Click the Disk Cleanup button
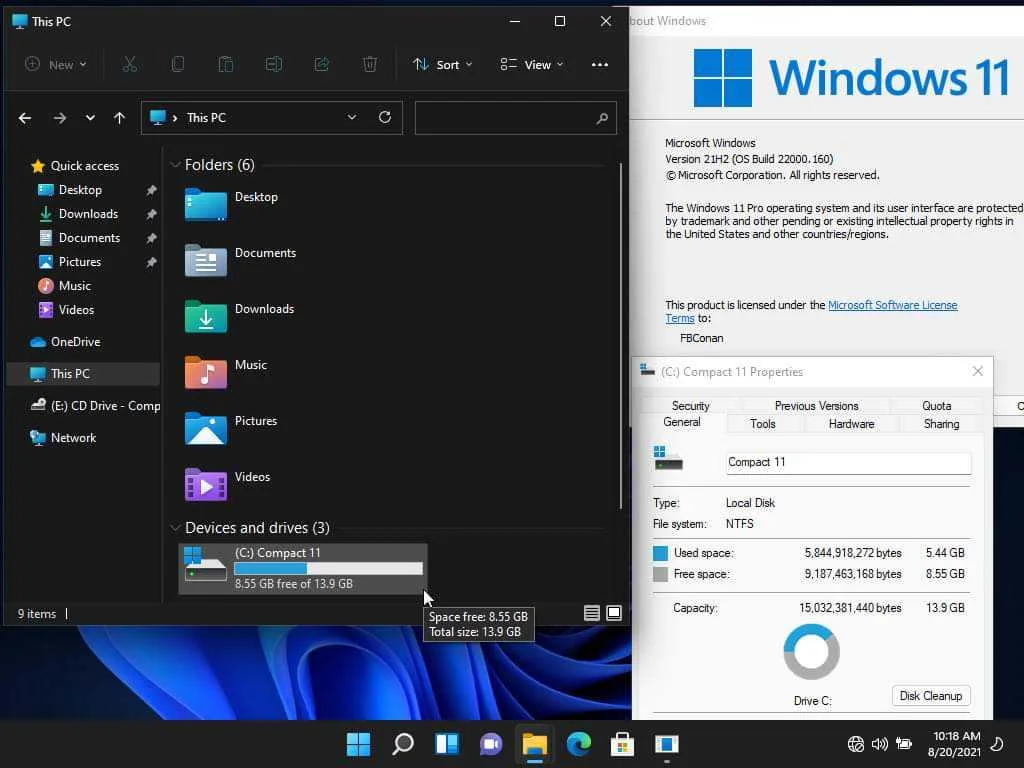Viewport: 1024px width, 768px height. 931,696
